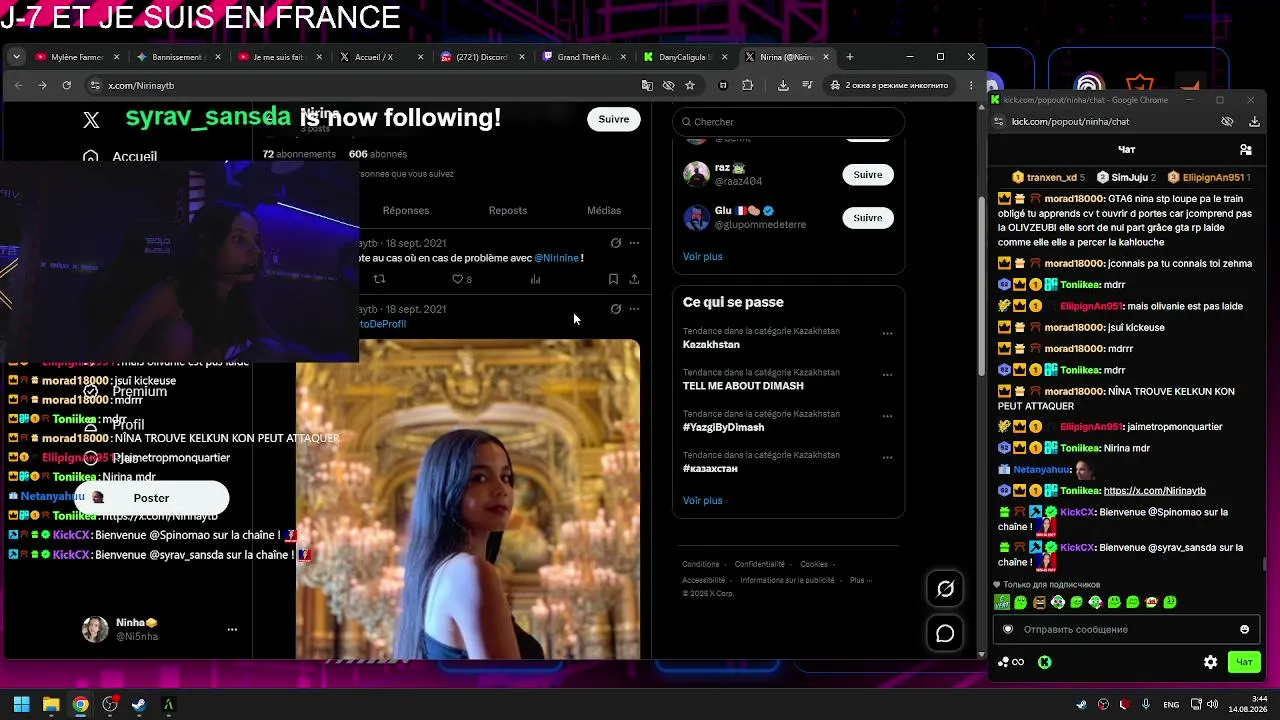Open the Réponses profile tab
Image resolution: width=1280 pixels, height=720 pixels.
click(x=406, y=210)
